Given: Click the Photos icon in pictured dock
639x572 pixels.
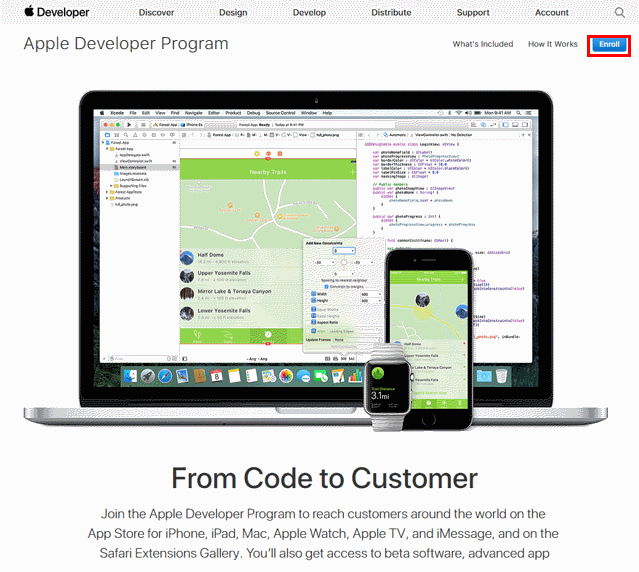Looking at the screenshot, I should point(286,376).
